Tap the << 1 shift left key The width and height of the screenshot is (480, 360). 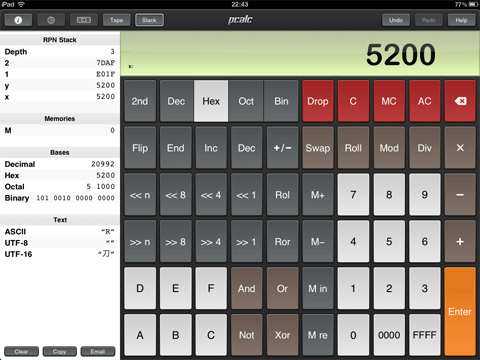coord(247,195)
